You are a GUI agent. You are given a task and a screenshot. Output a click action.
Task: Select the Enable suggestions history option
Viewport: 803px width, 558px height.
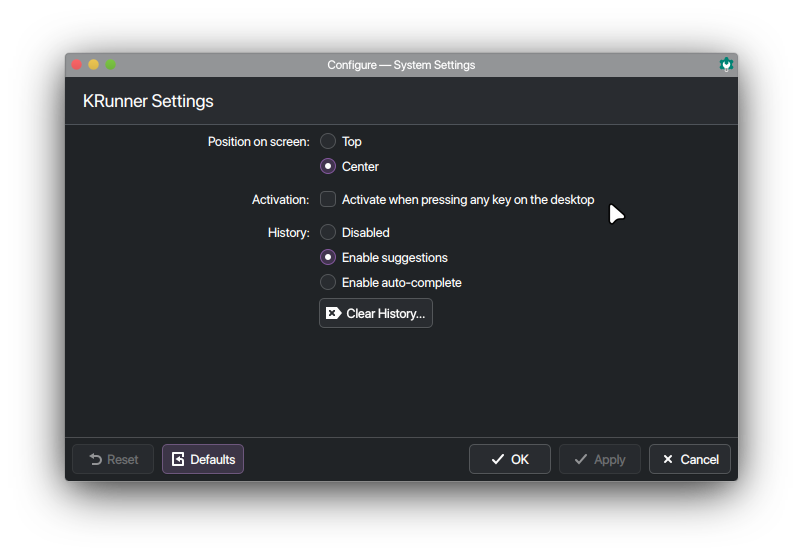tap(328, 258)
